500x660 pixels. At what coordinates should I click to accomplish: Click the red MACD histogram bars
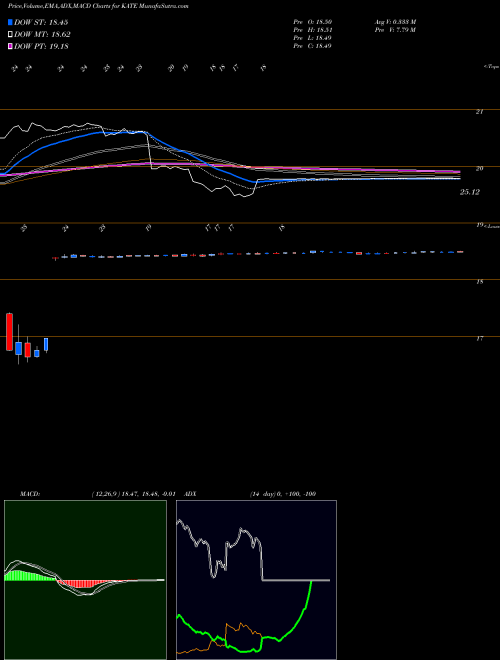[x=82, y=584]
